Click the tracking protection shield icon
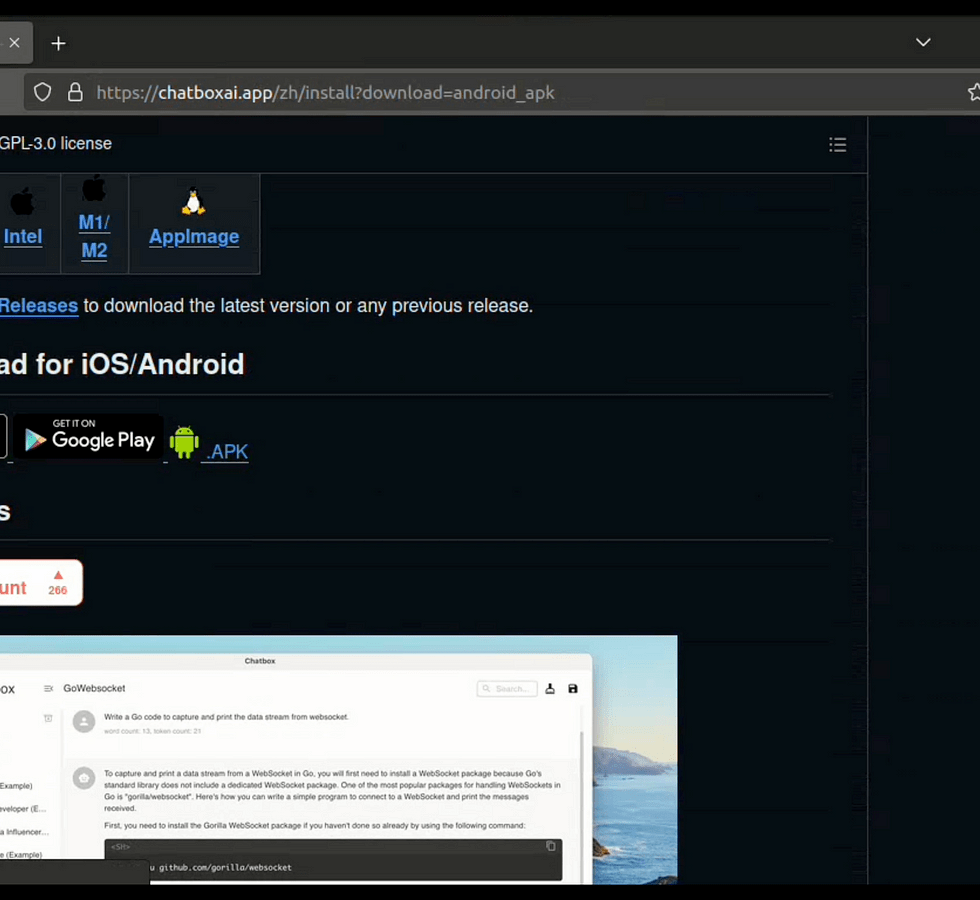This screenshot has height=900, width=980. click(42, 93)
